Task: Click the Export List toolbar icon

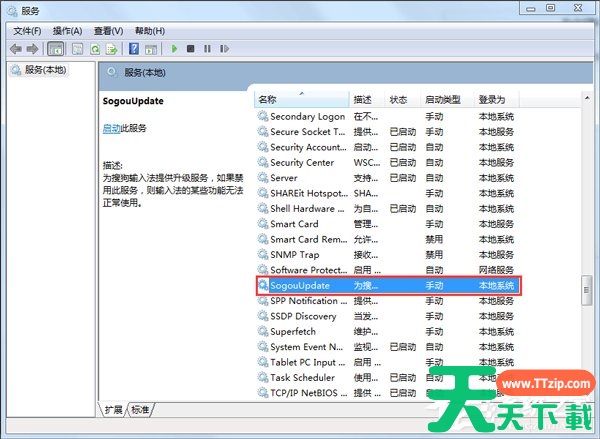Action: pos(111,49)
